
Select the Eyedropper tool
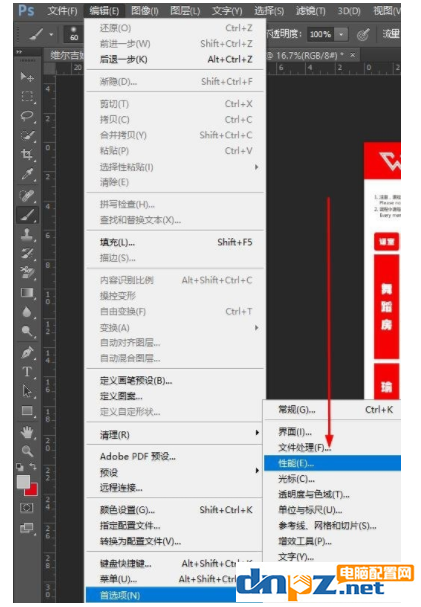(x=27, y=175)
